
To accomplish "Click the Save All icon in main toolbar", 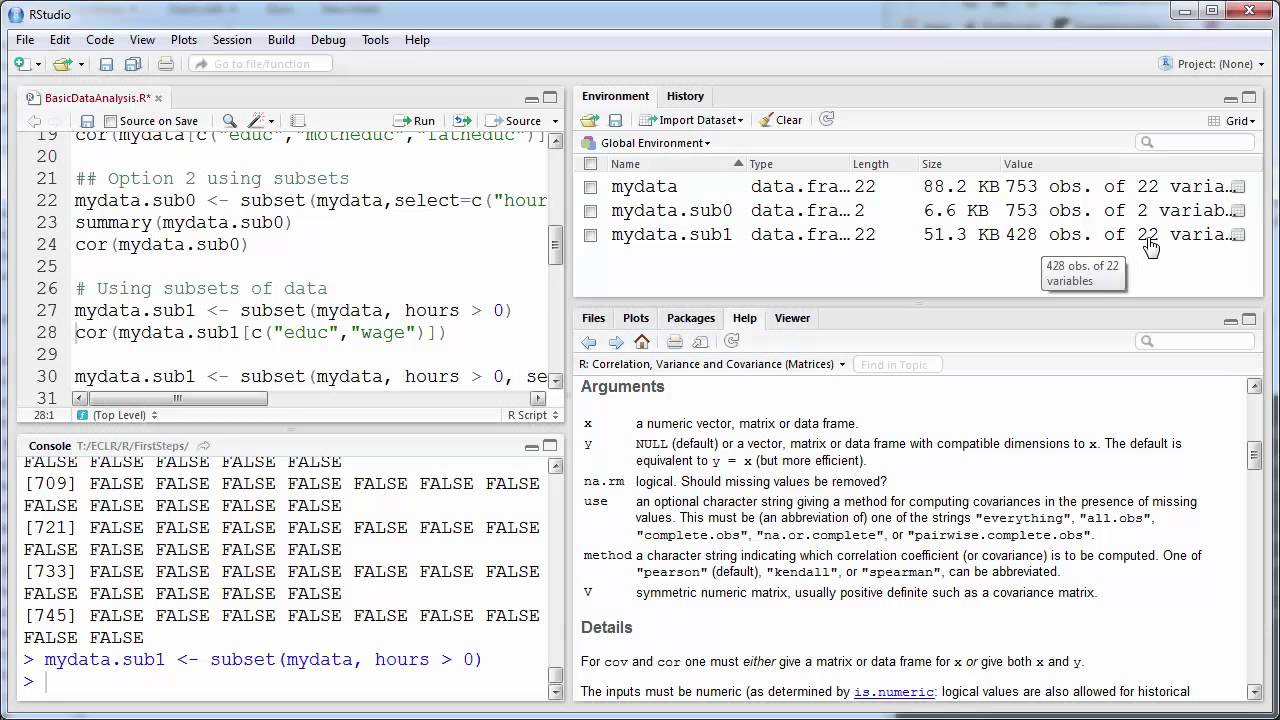I will point(132,64).
